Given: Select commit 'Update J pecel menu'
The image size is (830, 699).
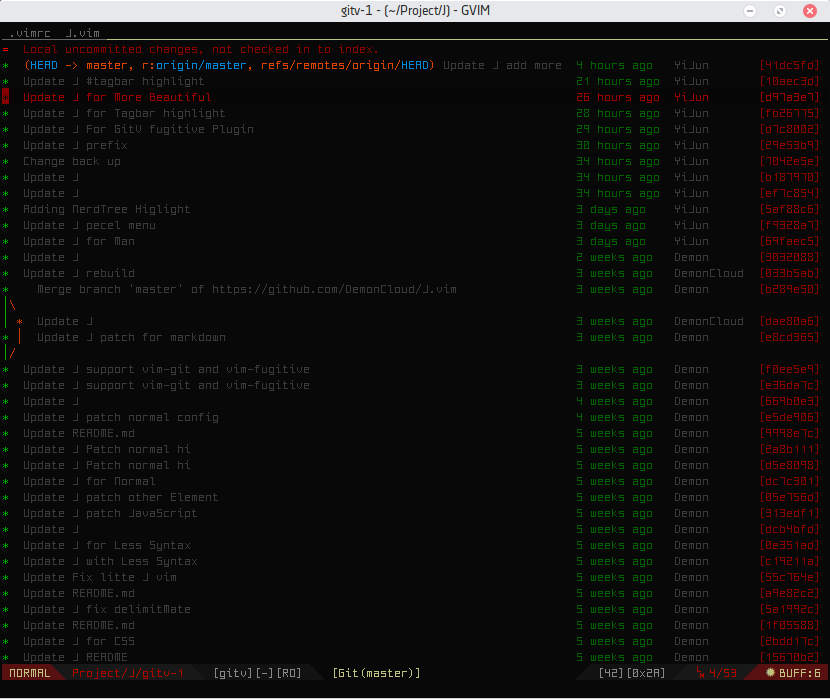Looking at the screenshot, I should [x=89, y=225].
